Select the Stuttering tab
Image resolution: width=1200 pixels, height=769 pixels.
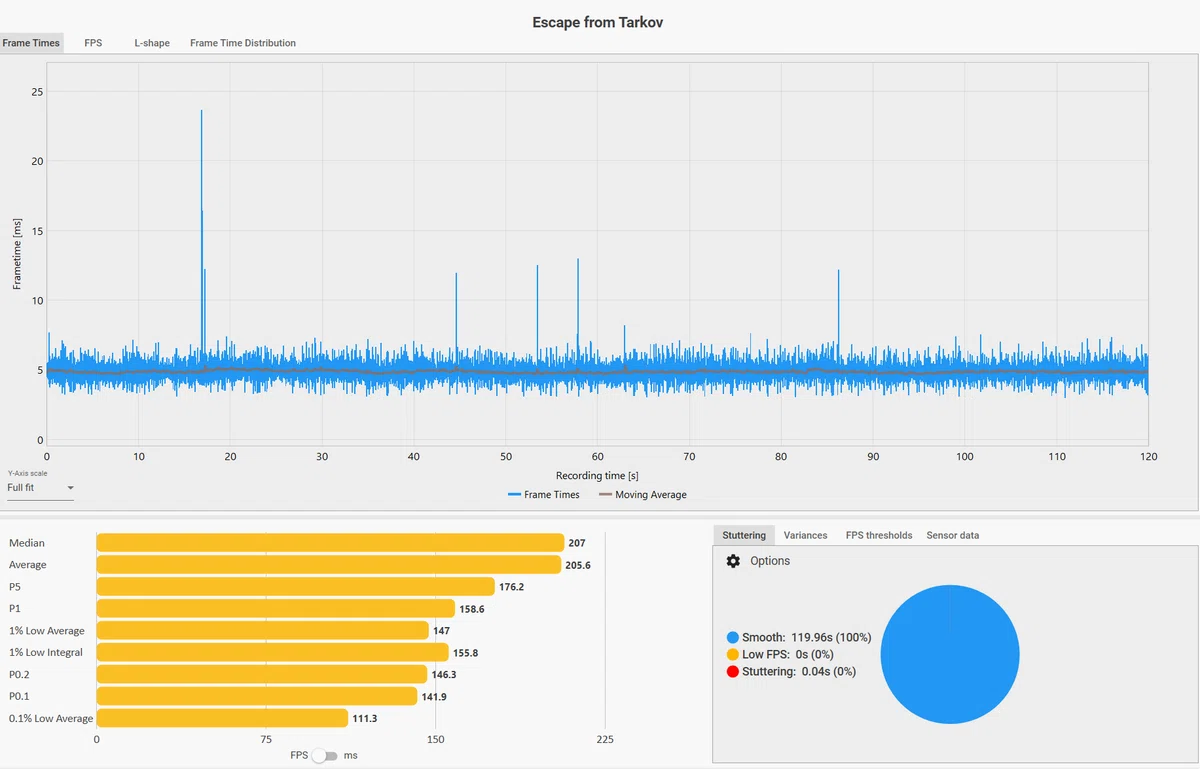(744, 535)
